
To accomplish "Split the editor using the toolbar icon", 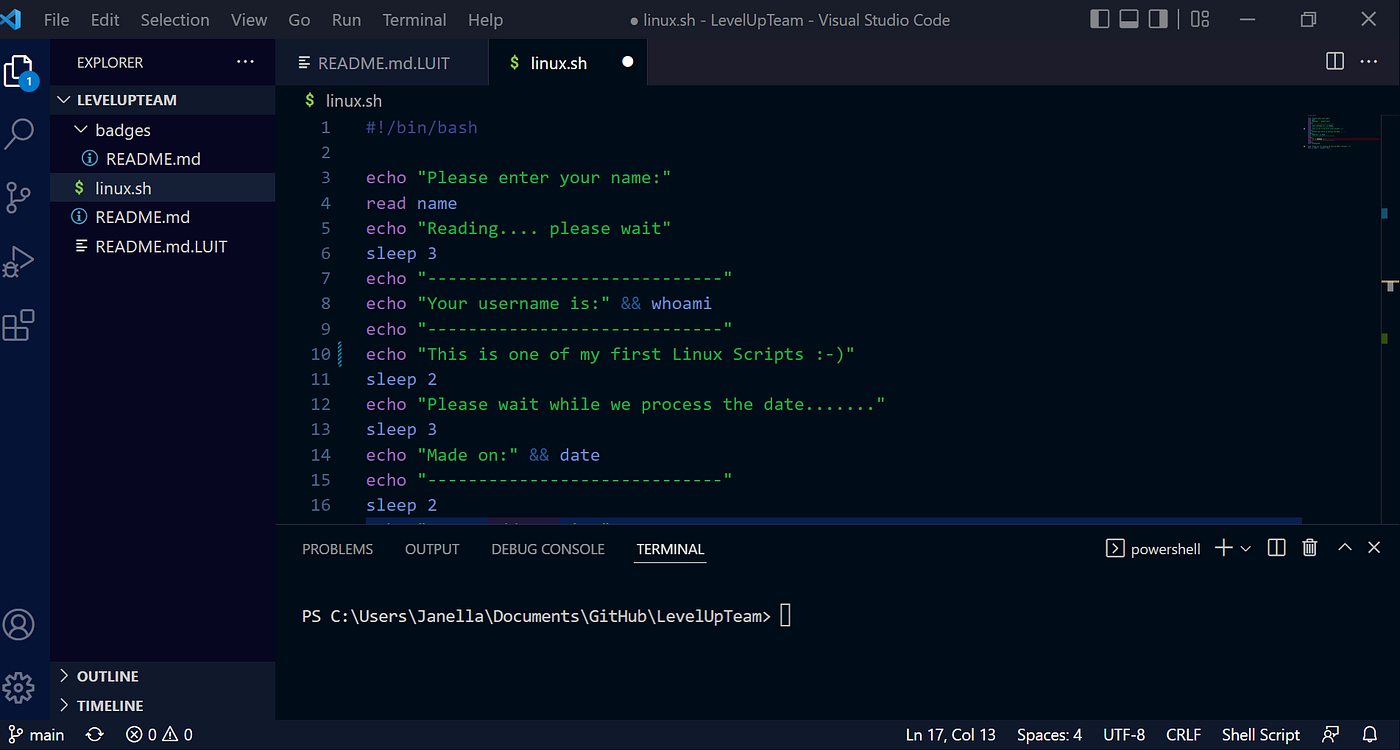I will [x=1334, y=61].
